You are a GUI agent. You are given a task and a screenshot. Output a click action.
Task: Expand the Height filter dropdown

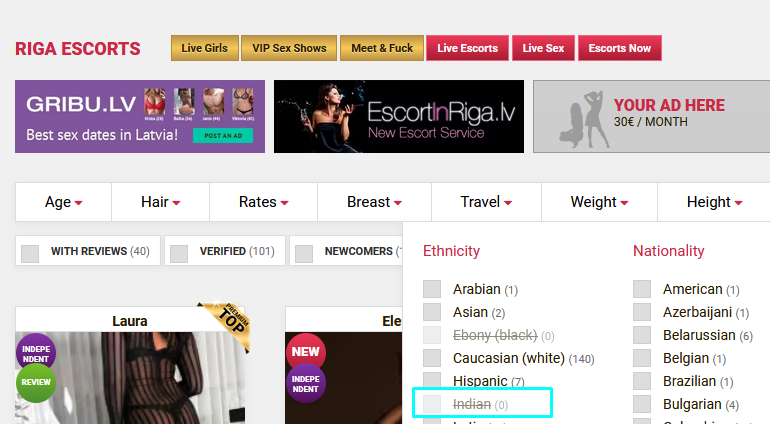[x=714, y=202]
